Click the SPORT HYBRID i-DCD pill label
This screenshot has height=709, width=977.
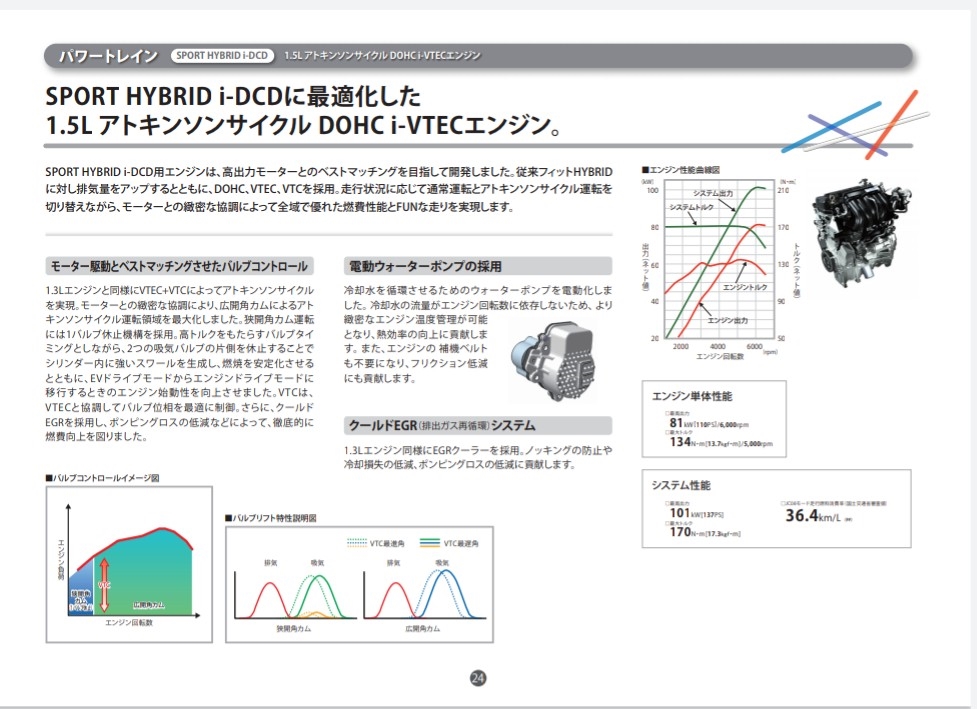222,55
